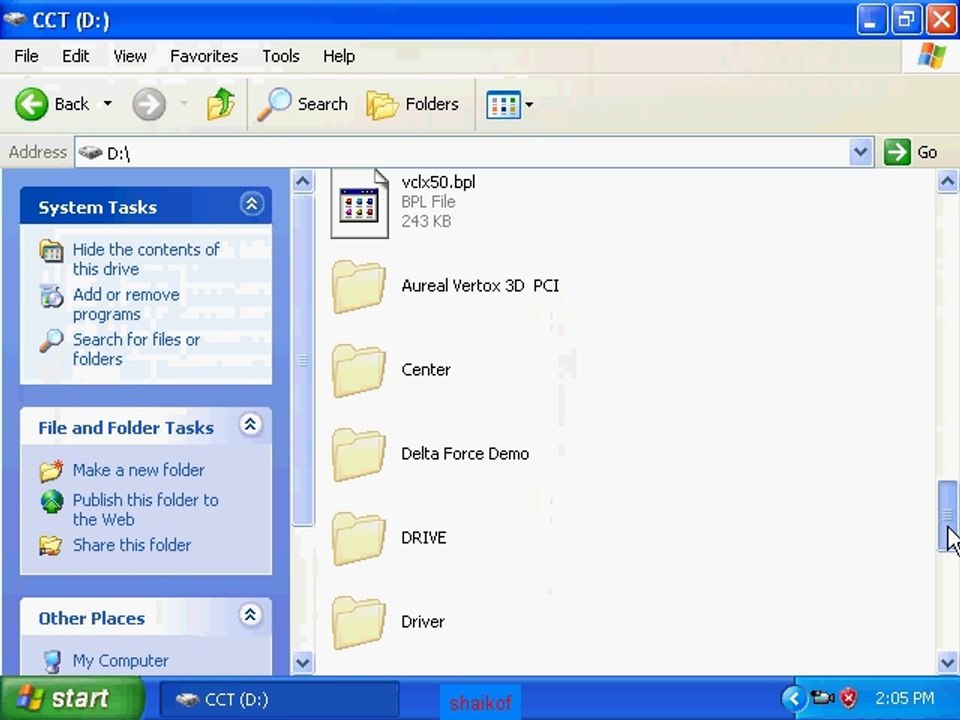
Task: Click the Publish folder globe icon
Action: (51, 501)
